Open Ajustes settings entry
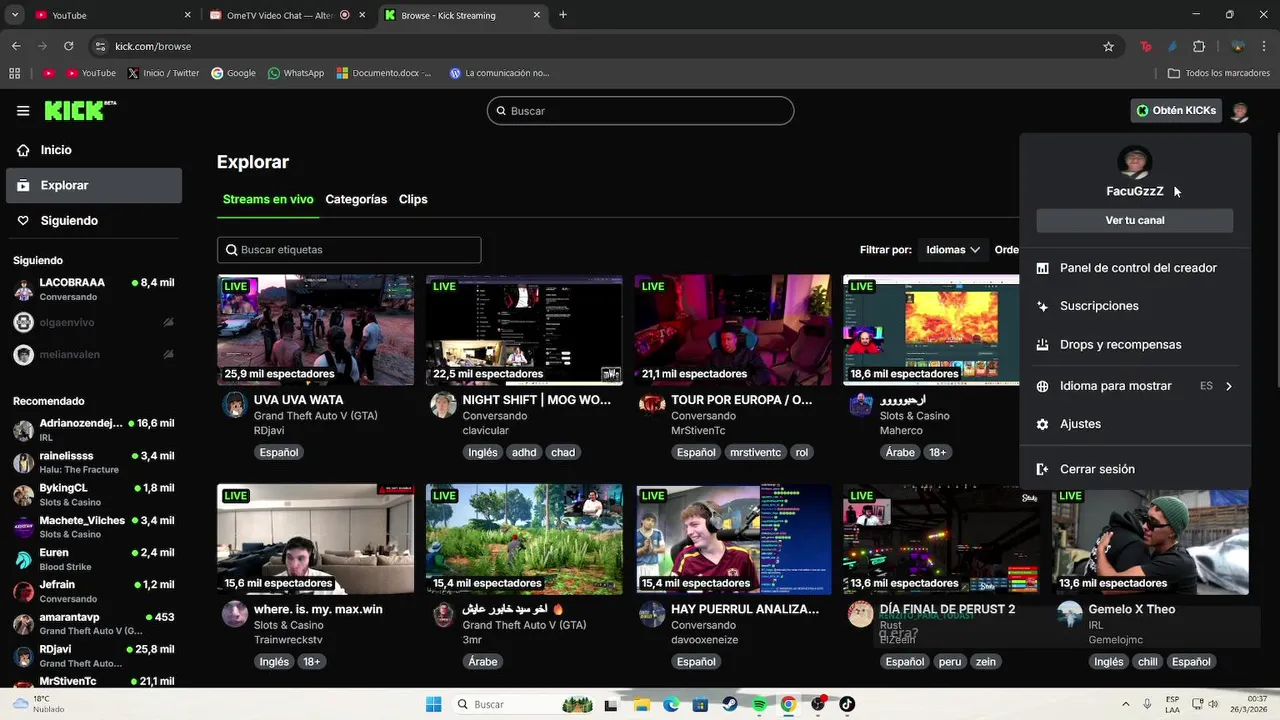1280x720 pixels. tap(1135, 424)
